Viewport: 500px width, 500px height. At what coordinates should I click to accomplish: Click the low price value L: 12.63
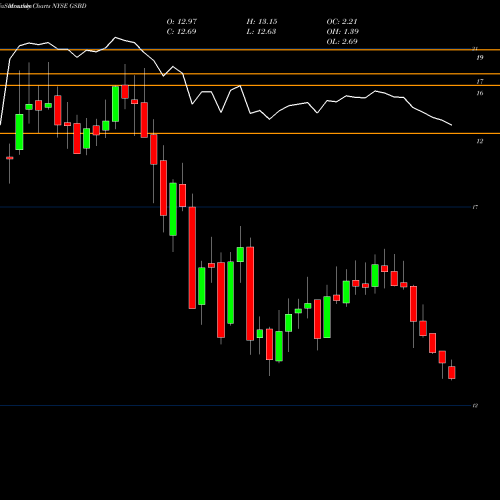click(261, 32)
